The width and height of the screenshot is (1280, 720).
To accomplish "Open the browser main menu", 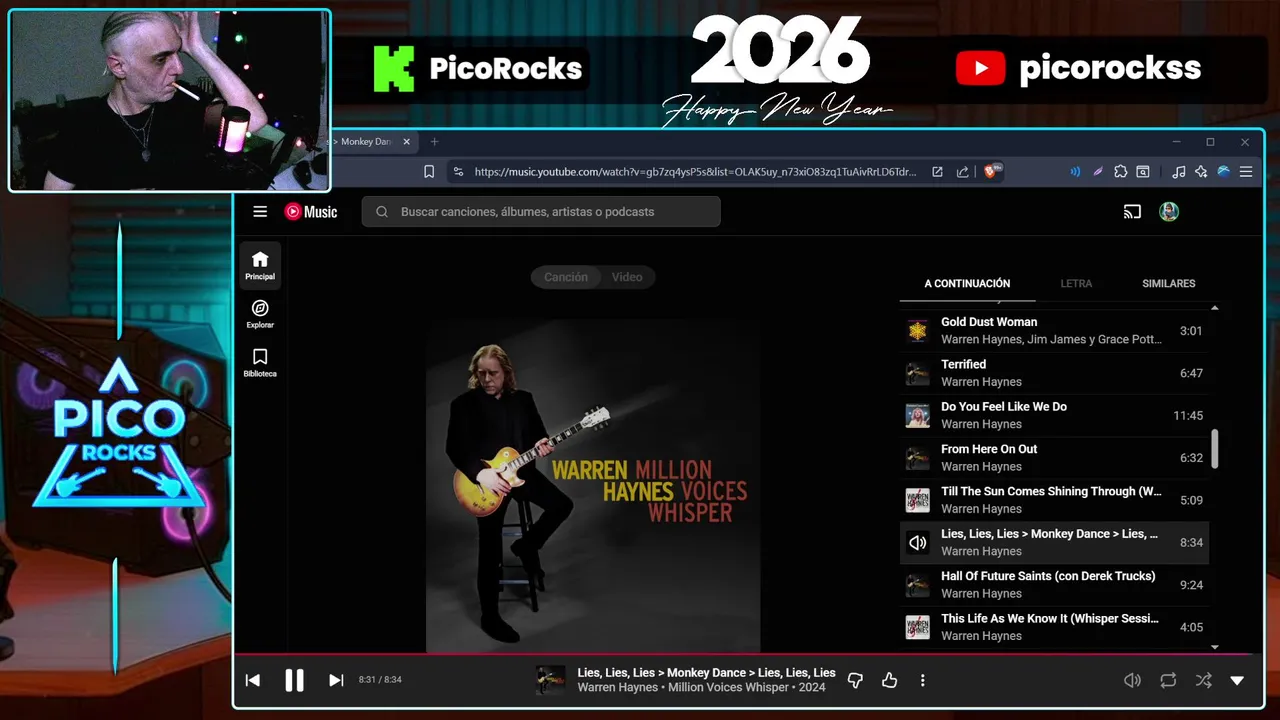I will (x=1246, y=172).
